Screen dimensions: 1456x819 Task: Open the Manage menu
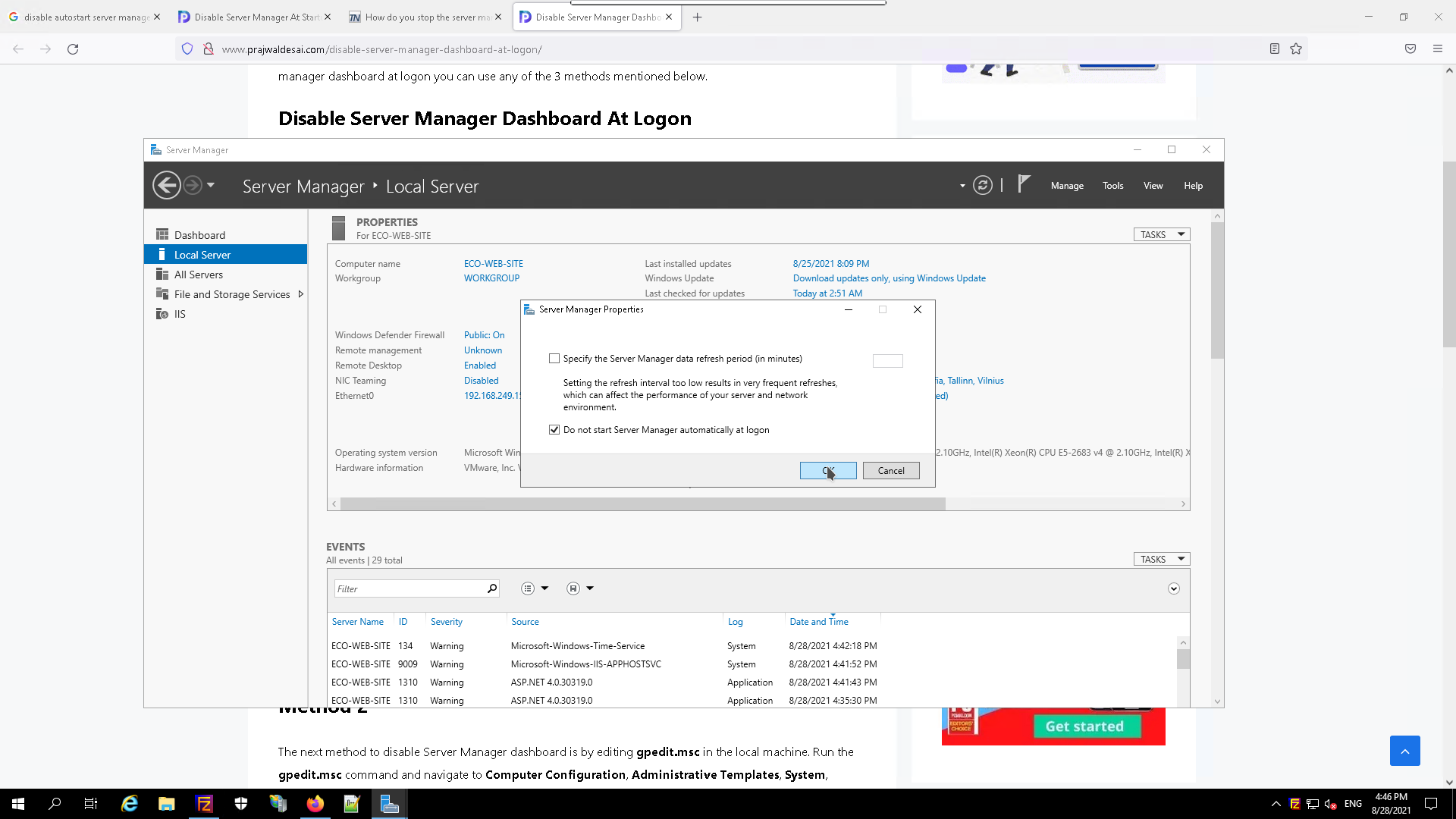pyautogui.click(x=1067, y=186)
